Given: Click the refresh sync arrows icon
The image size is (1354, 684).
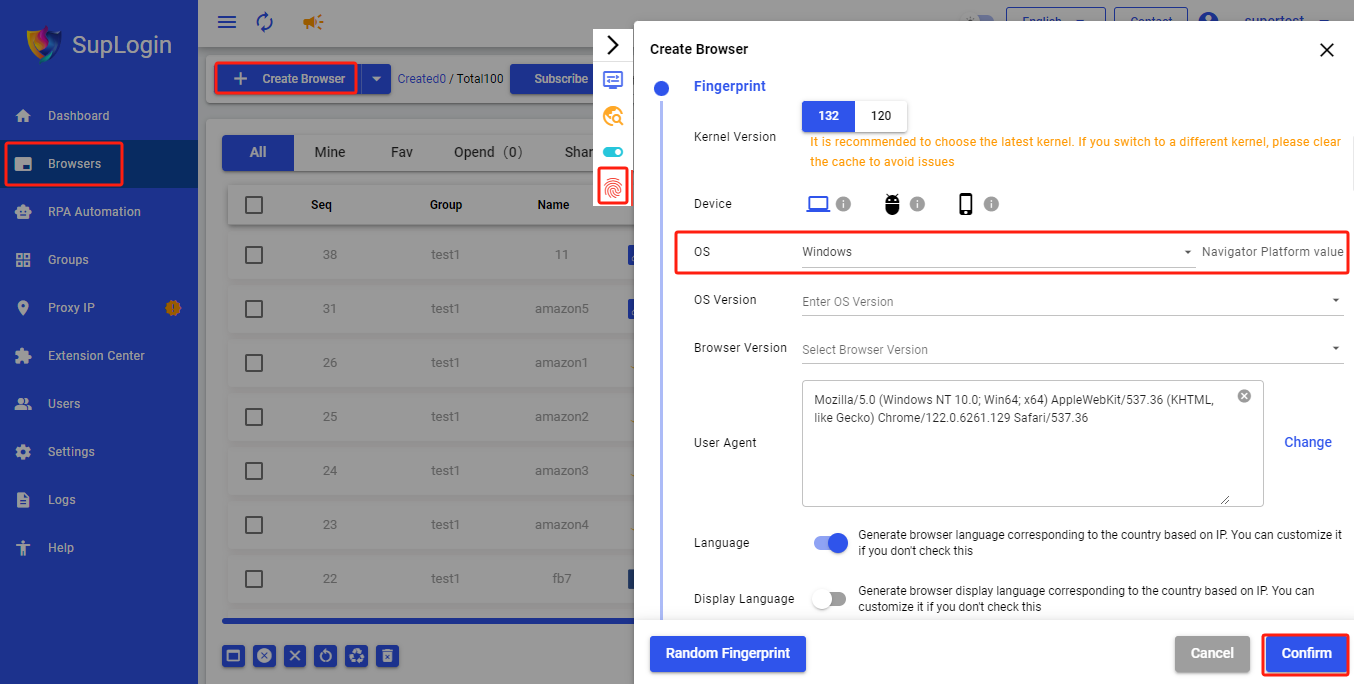Looking at the screenshot, I should [x=265, y=22].
